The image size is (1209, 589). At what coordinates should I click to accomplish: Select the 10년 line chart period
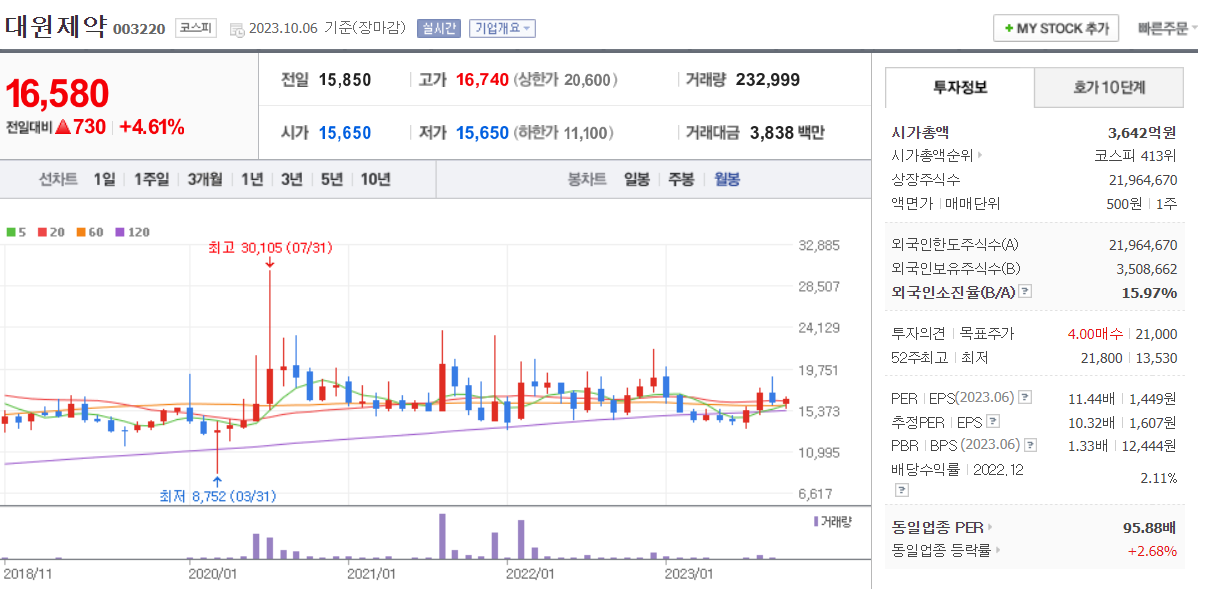click(x=376, y=180)
